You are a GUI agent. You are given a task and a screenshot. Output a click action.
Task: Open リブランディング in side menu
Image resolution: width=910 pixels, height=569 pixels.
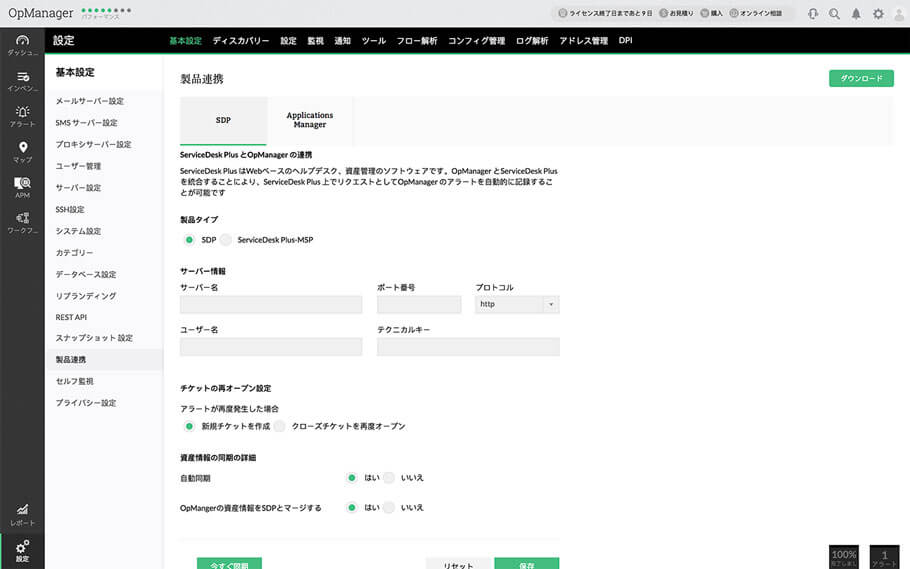click(86, 296)
